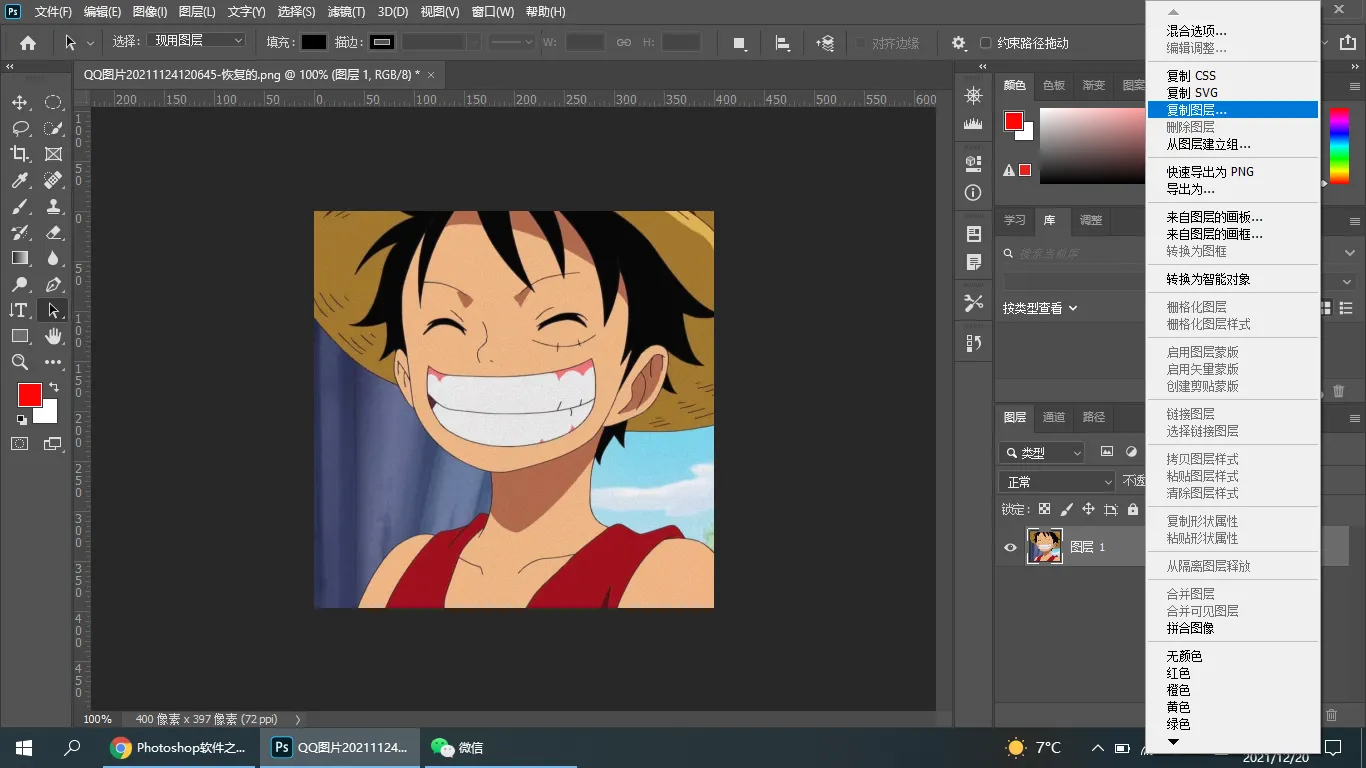Open path arrangement stack icon
The height and width of the screenshot is (768, 1366).
pos(825,43)
